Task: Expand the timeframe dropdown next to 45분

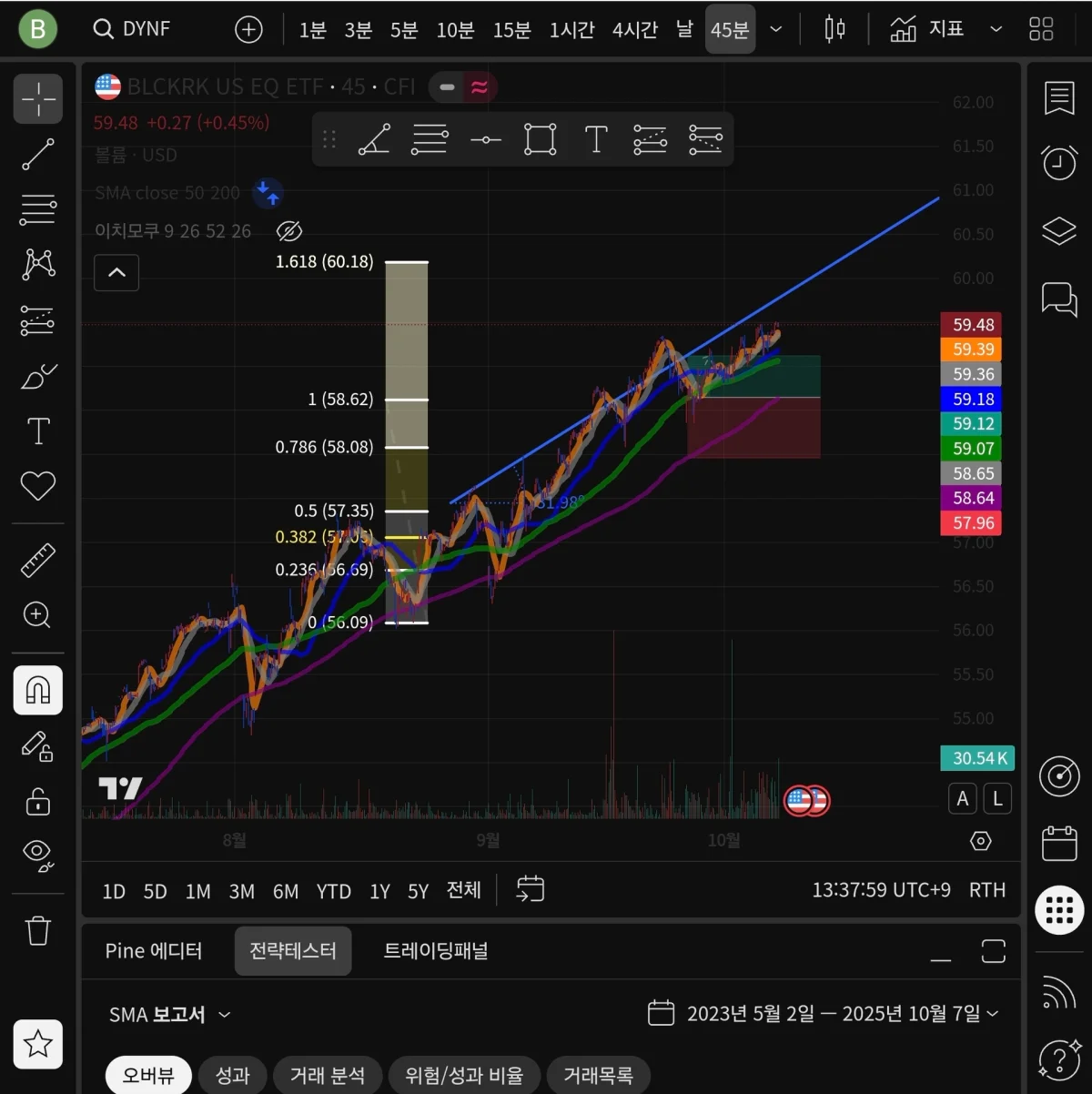Action: tap(775, 28)
